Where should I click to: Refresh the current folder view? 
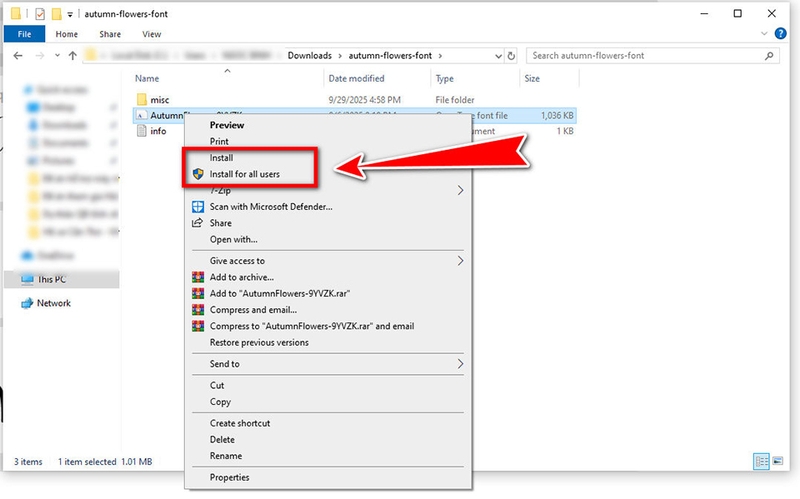point(511,56)
